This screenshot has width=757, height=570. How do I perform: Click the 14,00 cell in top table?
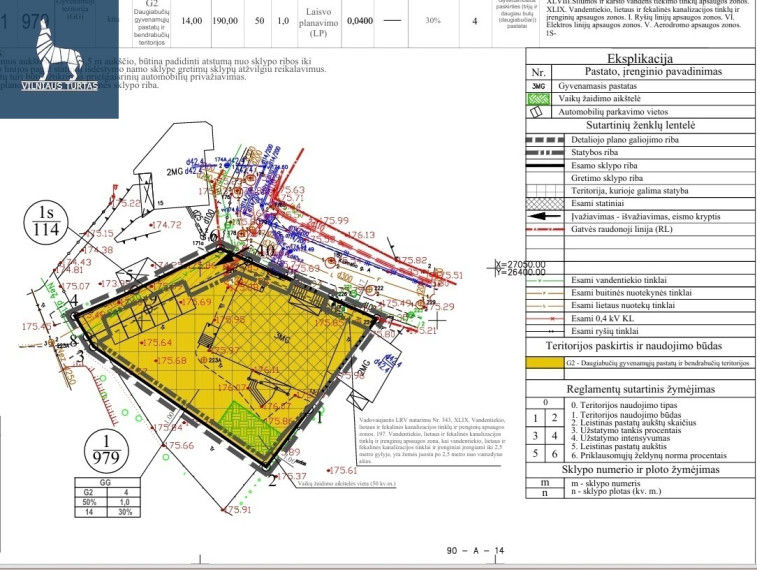click(192, 21)
